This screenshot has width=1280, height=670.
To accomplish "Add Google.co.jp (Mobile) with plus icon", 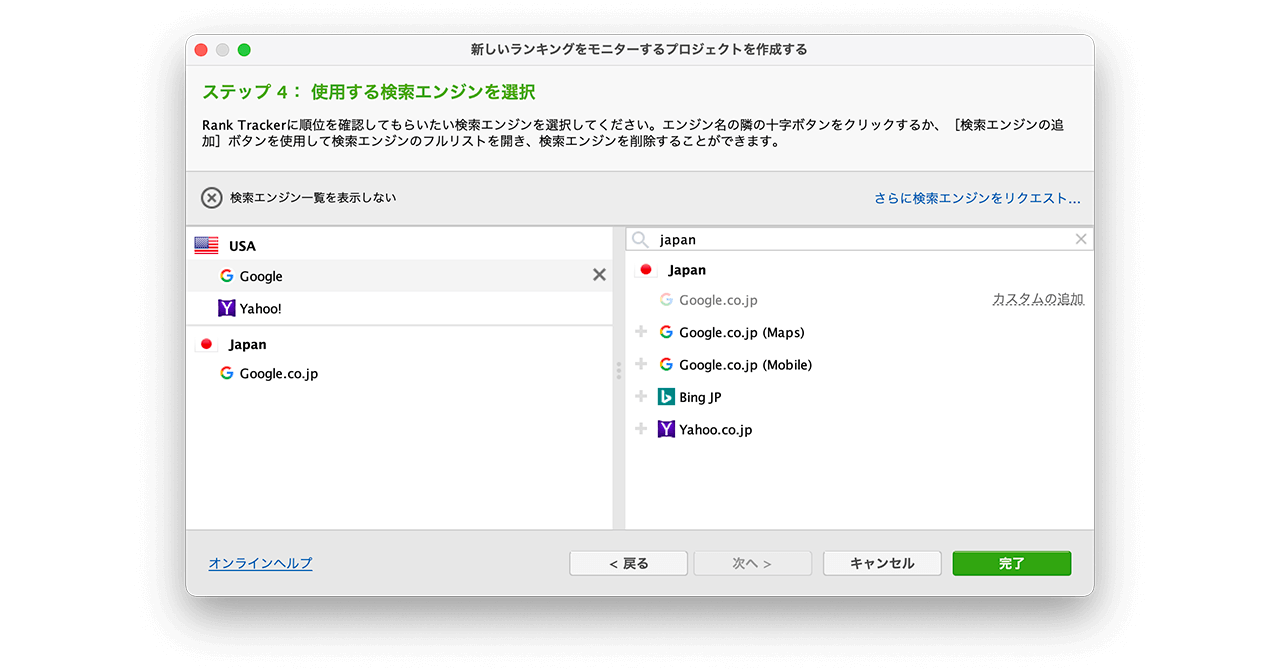I will [641, 364].
